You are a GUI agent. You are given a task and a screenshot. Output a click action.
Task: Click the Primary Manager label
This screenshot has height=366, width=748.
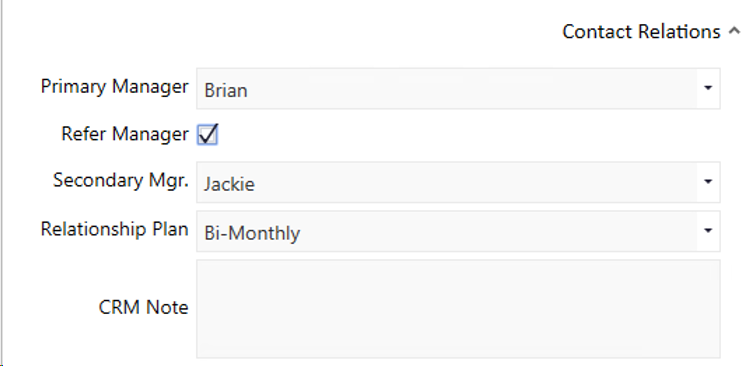[x=114, y=87]
